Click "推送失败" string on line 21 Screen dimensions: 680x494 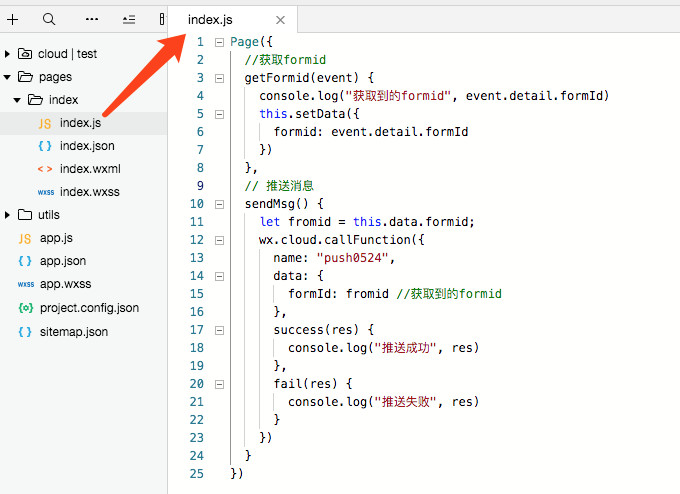click(x=405, y=402)
